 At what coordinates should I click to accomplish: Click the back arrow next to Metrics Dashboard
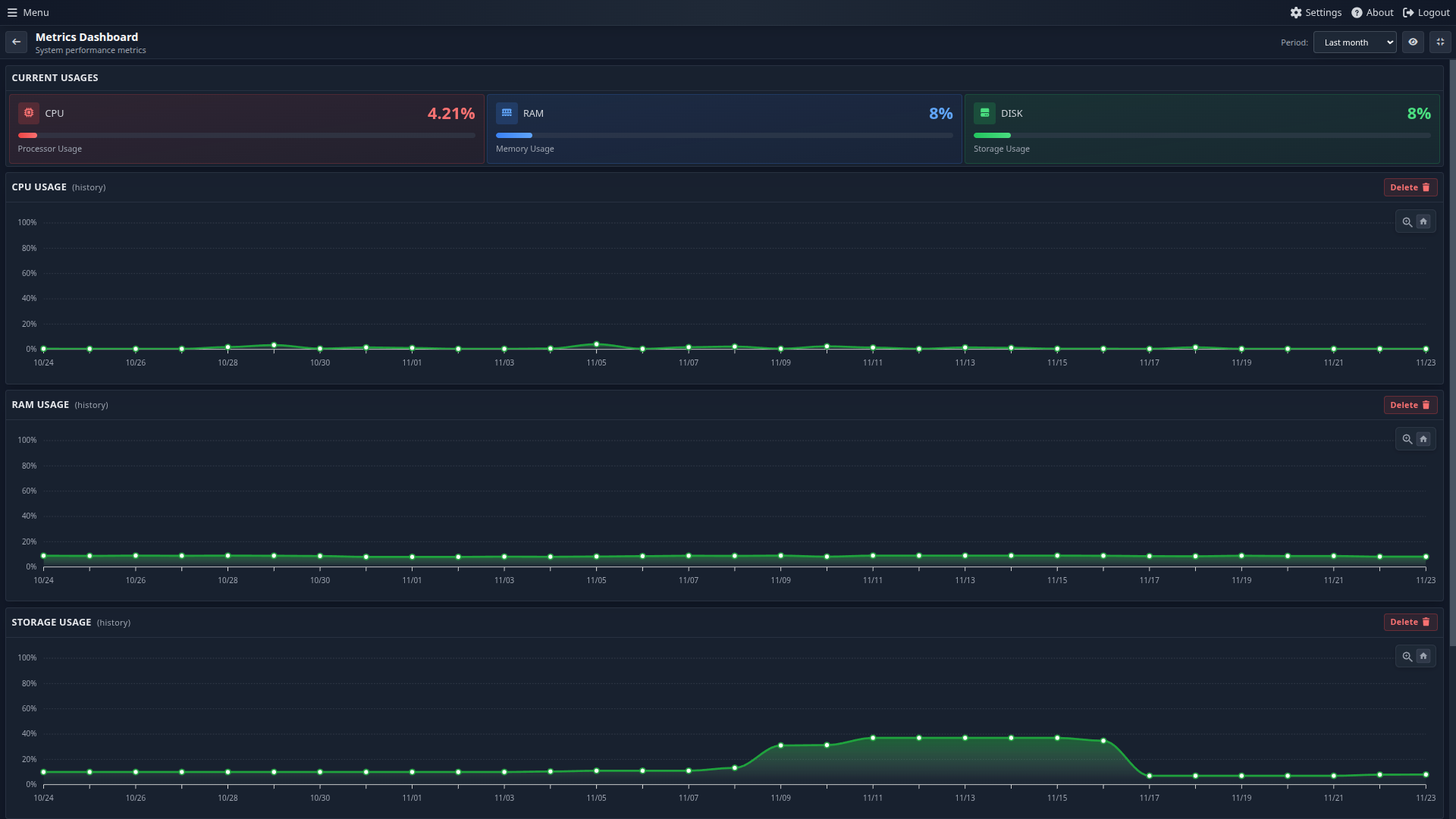17,42
